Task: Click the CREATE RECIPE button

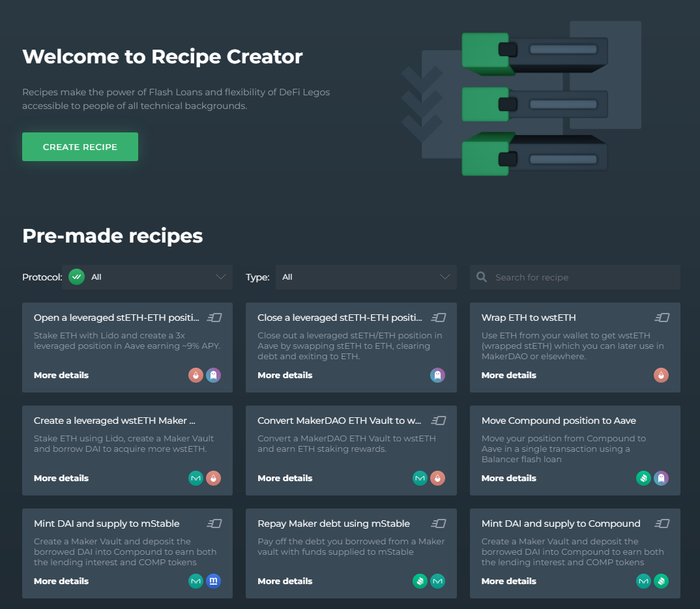Action: 80,146
